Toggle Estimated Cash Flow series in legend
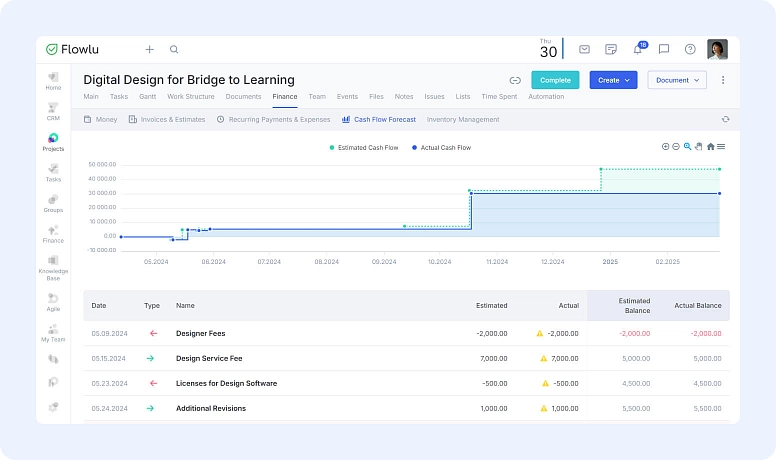Viewport: 776px width, 460px height. click(x=367, y=147)
